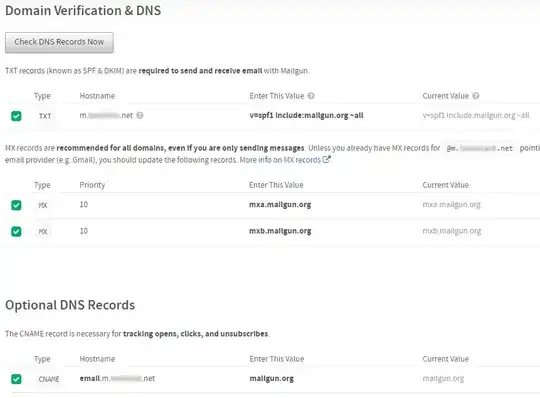Click grey current SPF value text
Viewport: 540px width, 398px height.
click(476, 115)
